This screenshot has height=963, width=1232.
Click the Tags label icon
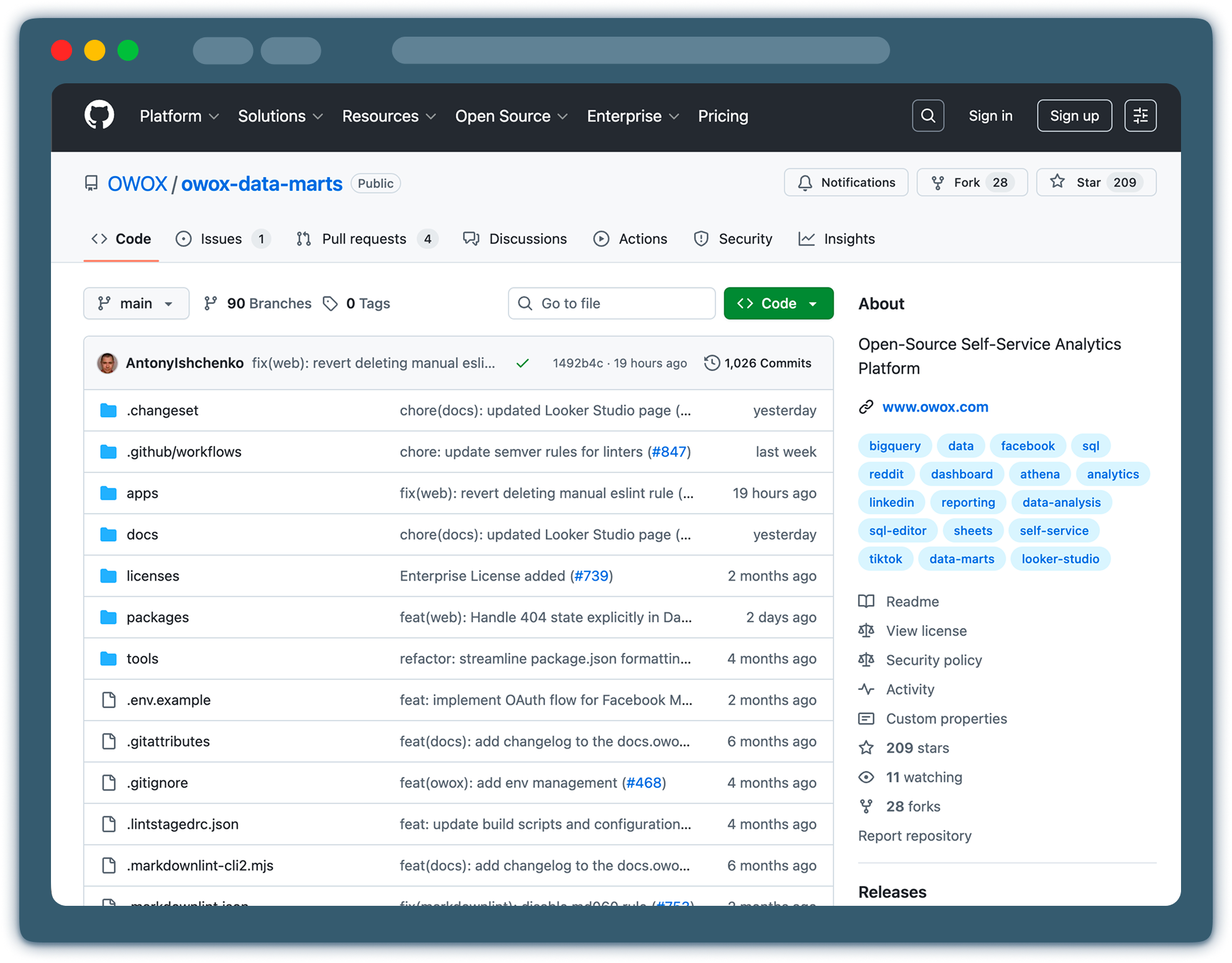pos(330,303)
